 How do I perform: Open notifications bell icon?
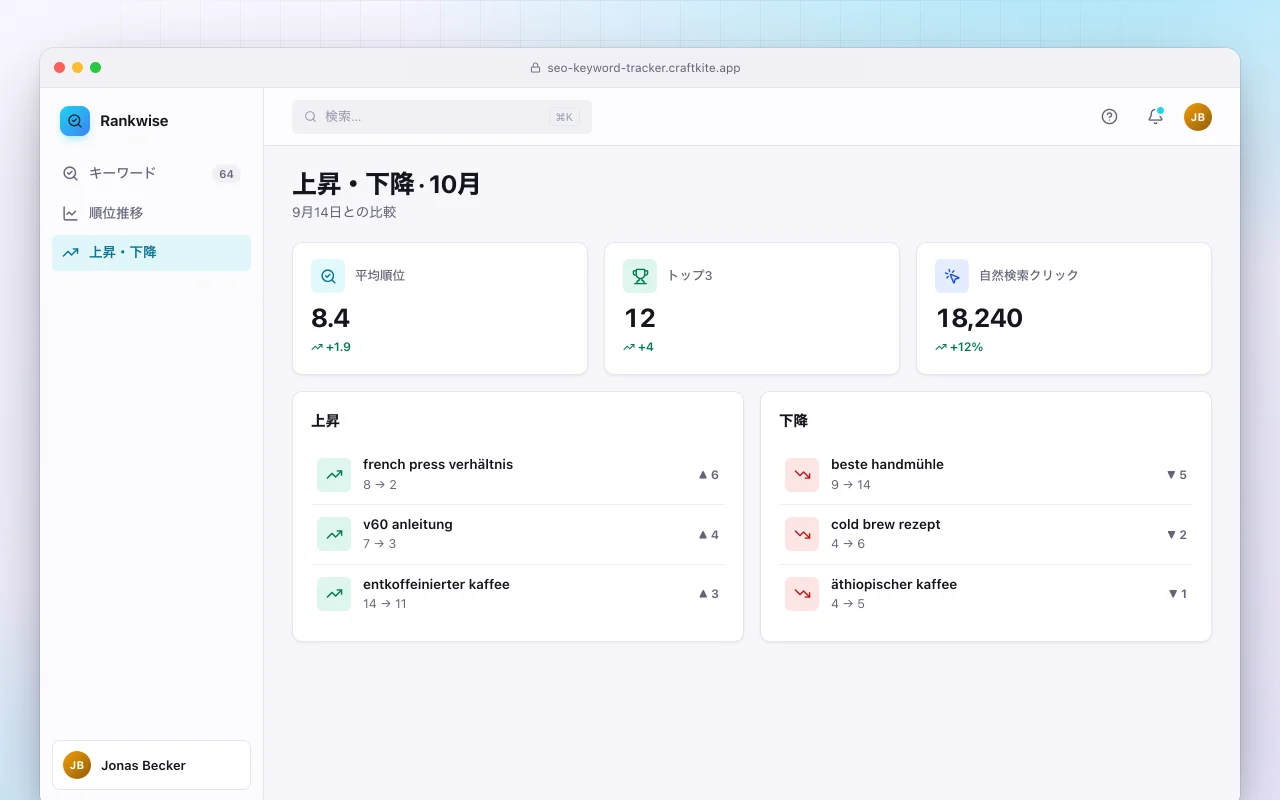1155,117
